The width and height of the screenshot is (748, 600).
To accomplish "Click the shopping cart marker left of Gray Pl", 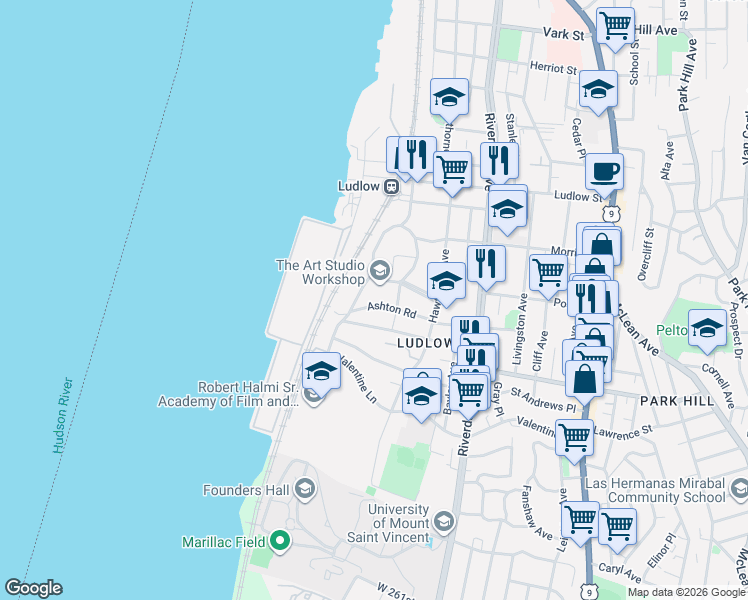I will point(470,393).
